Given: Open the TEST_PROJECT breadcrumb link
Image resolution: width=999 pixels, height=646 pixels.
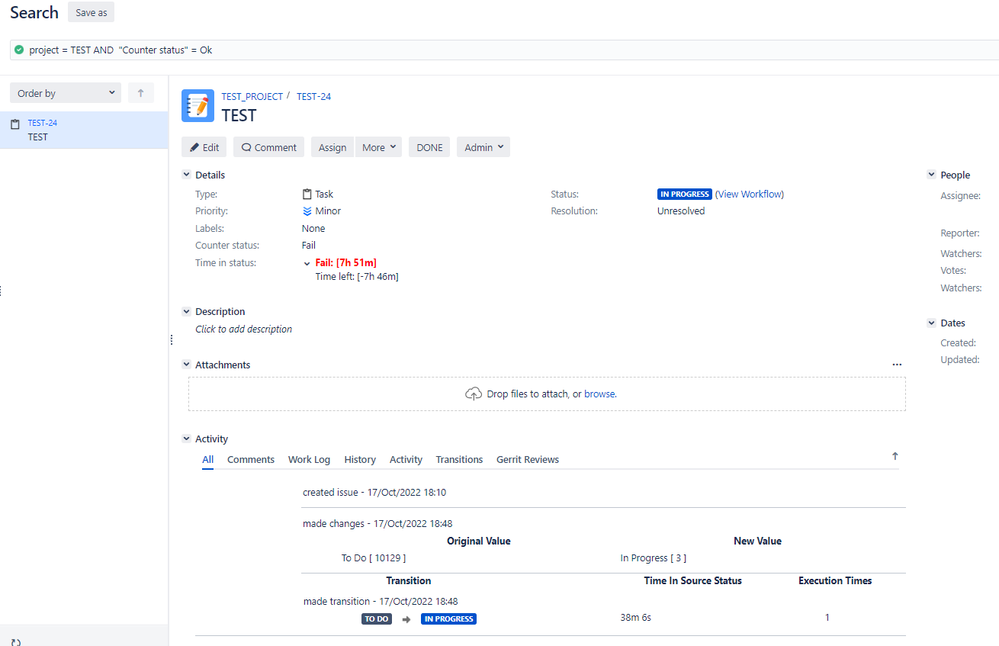Looking at the screenshot, I should pyautogui.click(x=252, y=96).
